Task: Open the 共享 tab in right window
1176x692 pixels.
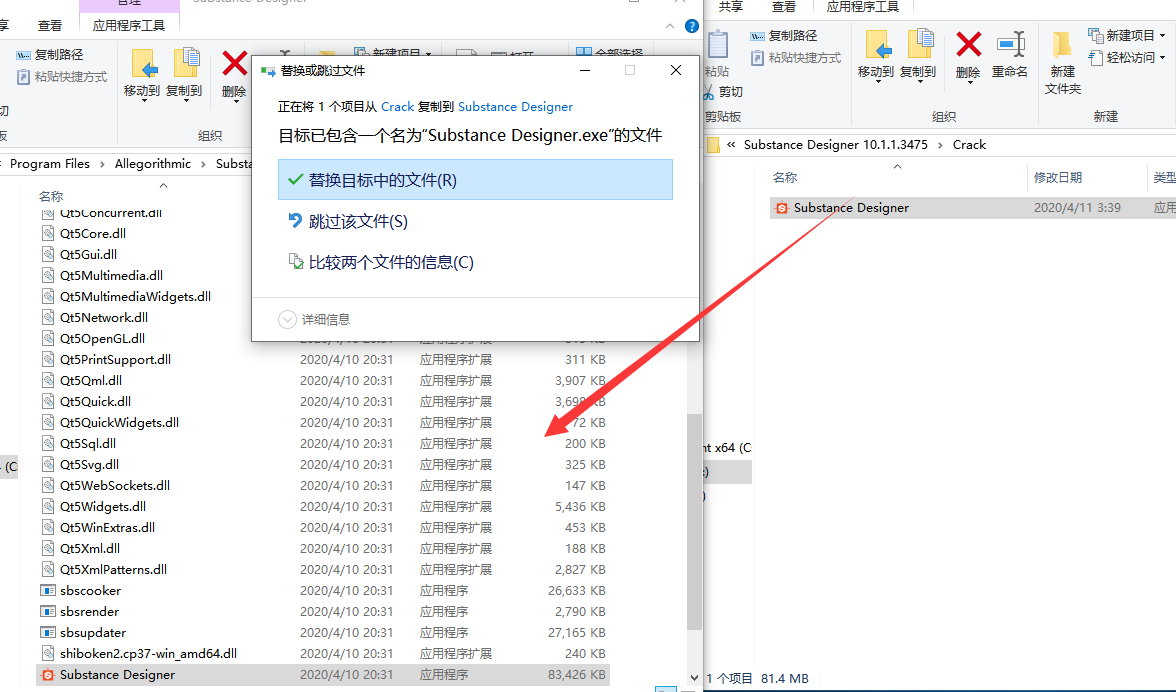Action: click(x=730, y=7)
